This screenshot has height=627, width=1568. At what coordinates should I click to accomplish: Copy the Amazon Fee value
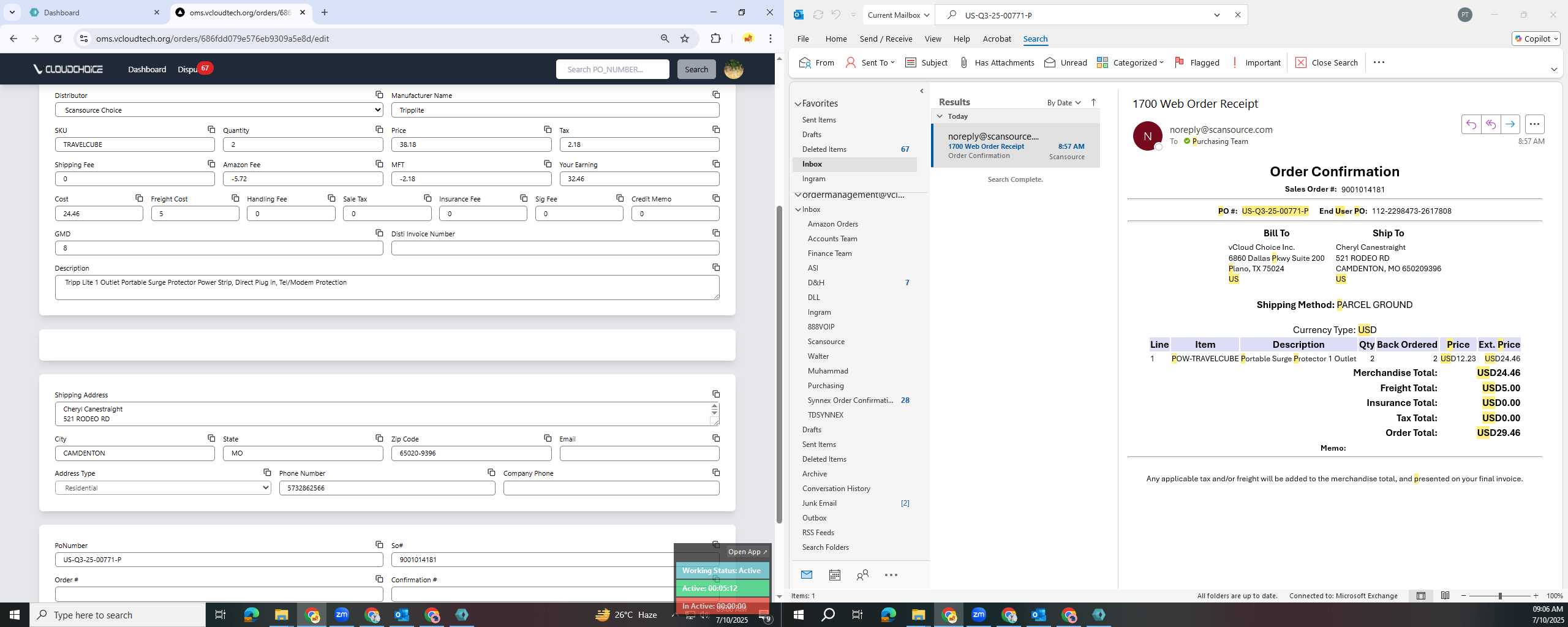379,164
